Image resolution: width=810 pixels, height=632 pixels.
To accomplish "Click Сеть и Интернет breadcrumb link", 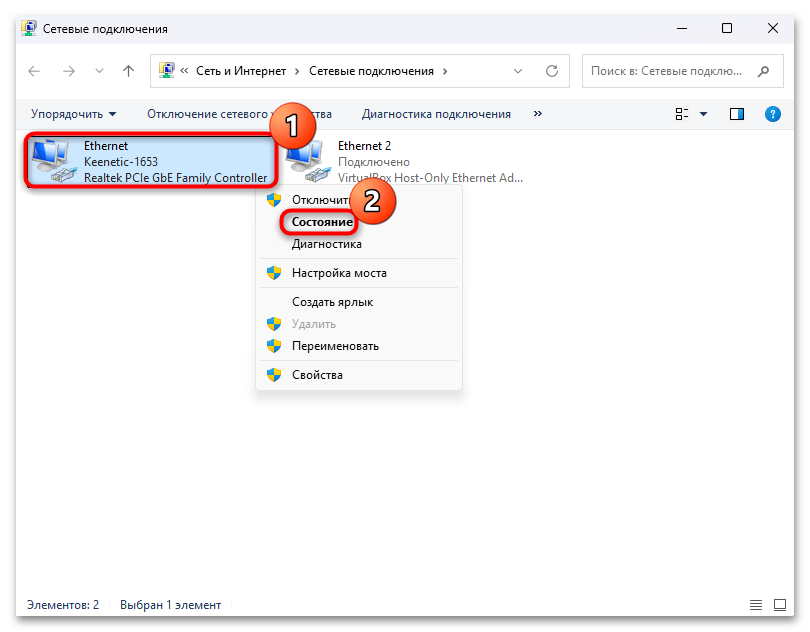I will pyautogui.click(x=242, y=72).
